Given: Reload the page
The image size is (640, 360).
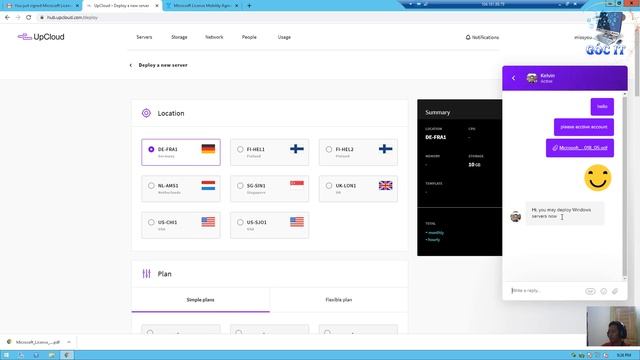Looking at the screenshot, I should [x=29, y=18].
